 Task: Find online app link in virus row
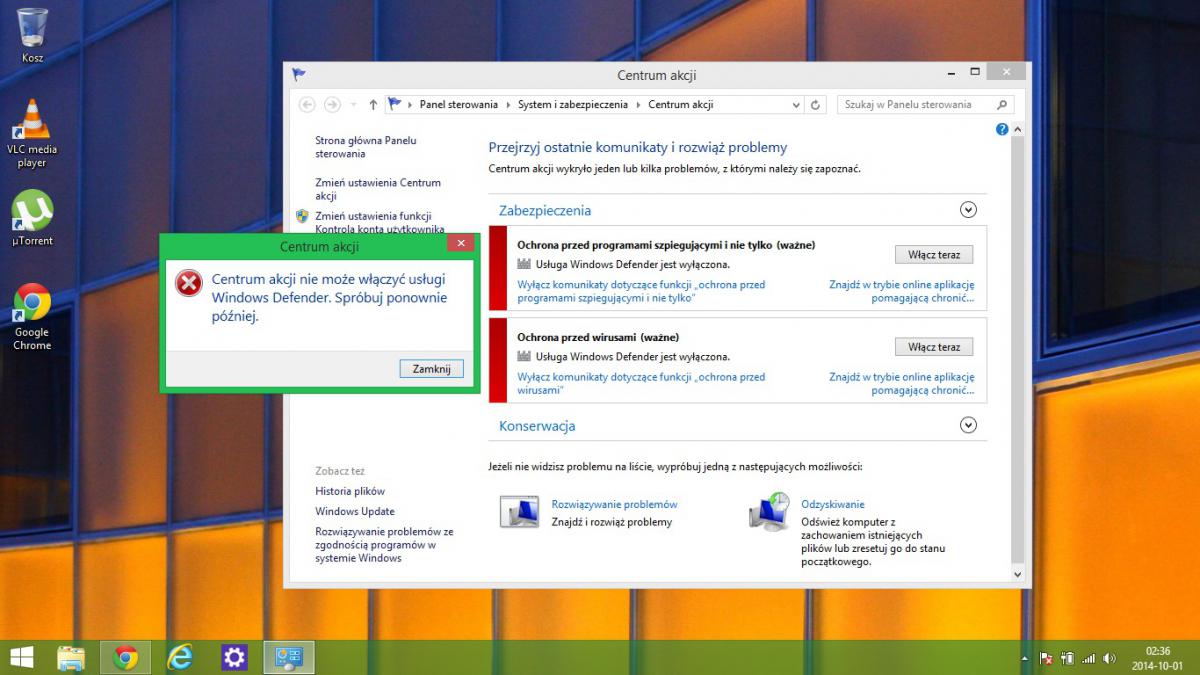point(902,383)
